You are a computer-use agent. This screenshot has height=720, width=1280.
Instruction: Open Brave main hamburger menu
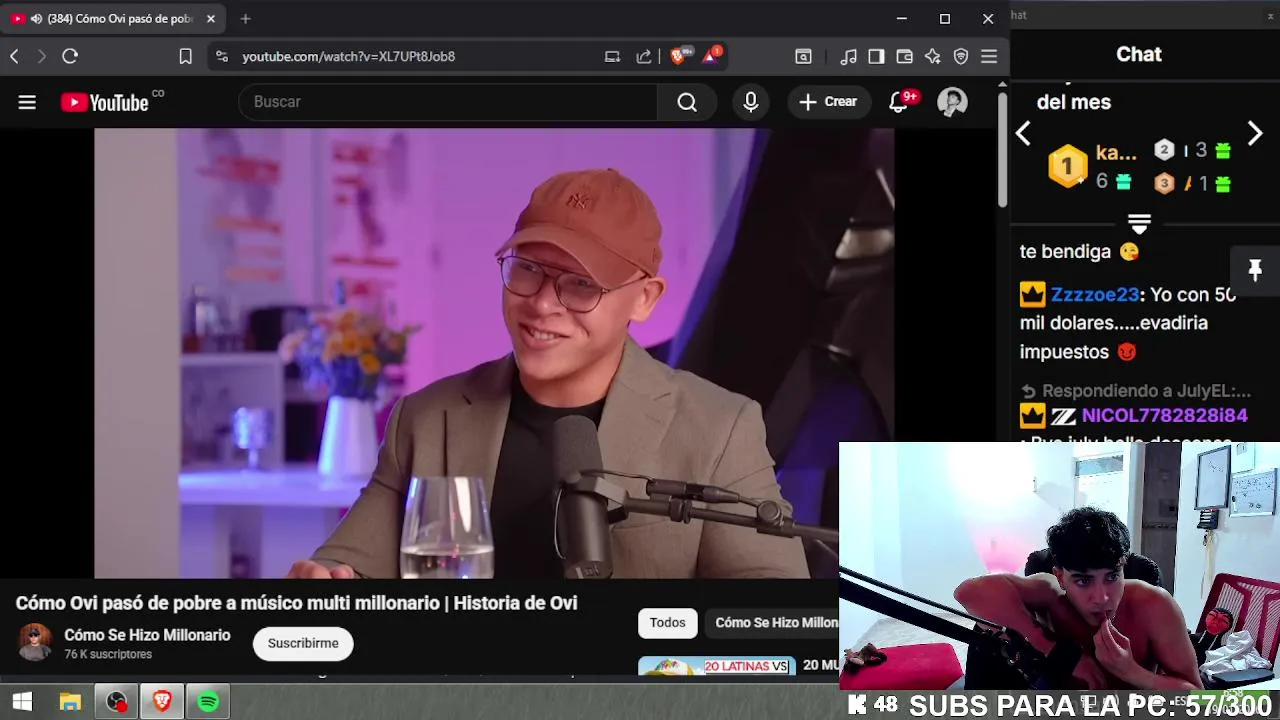tap(989, 56)
